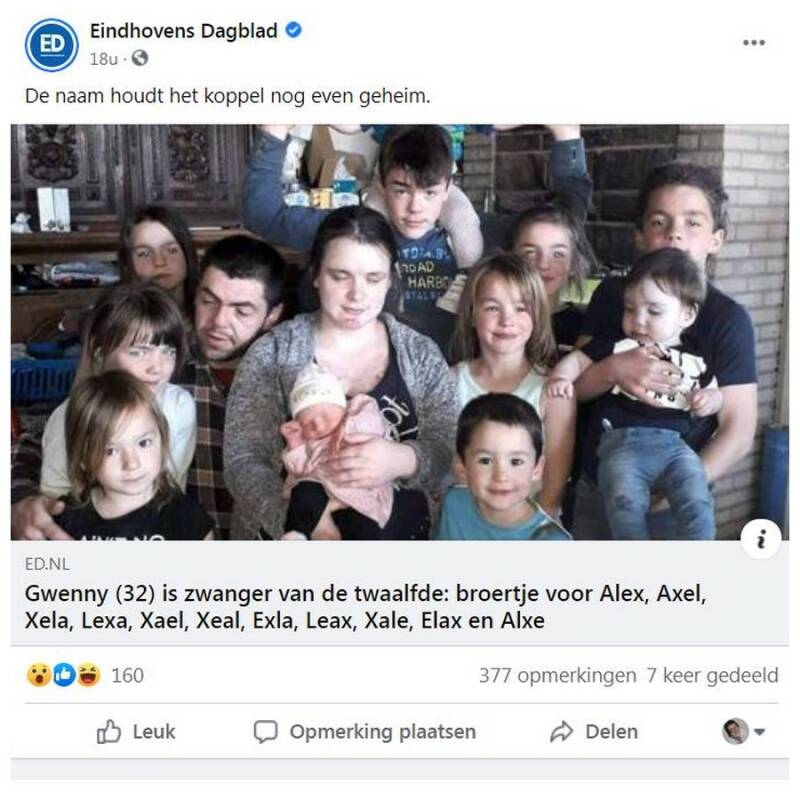Toggle the Leuk thumbs-up button
The height and width of the screenshot is (800, 800).
click(x=136, y=732)
